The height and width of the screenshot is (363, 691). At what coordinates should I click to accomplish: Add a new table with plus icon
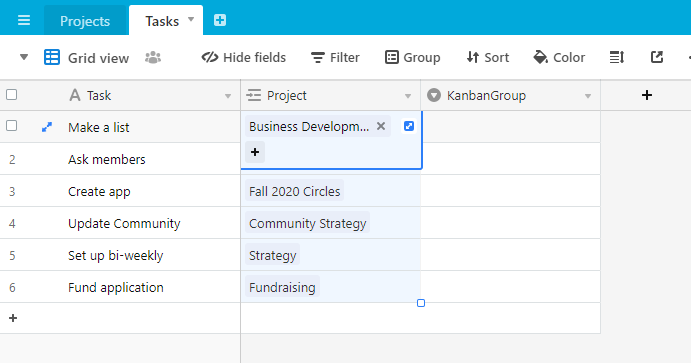coord(220,20)
